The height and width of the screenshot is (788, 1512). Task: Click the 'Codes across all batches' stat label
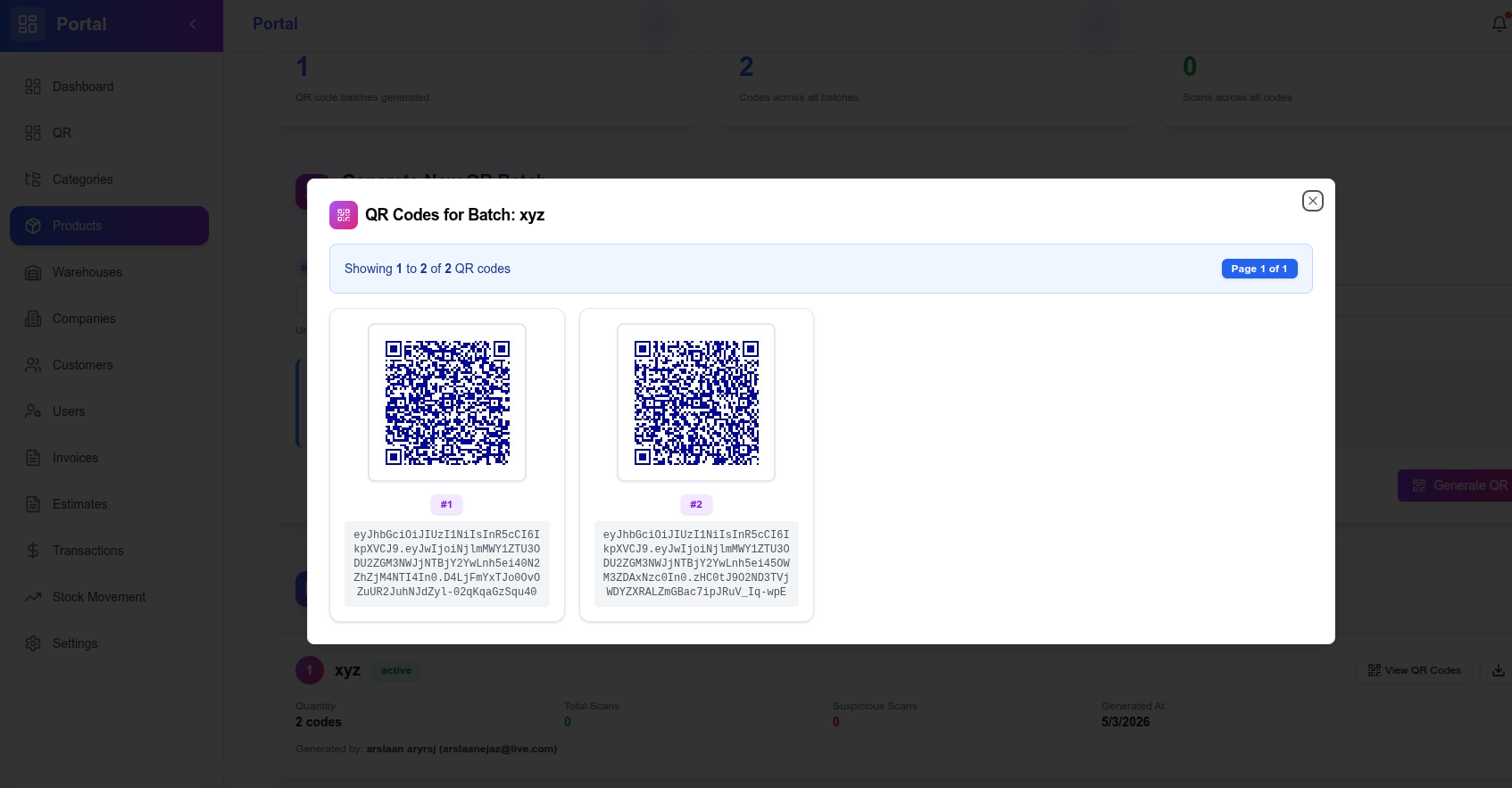tap(799, 97)
